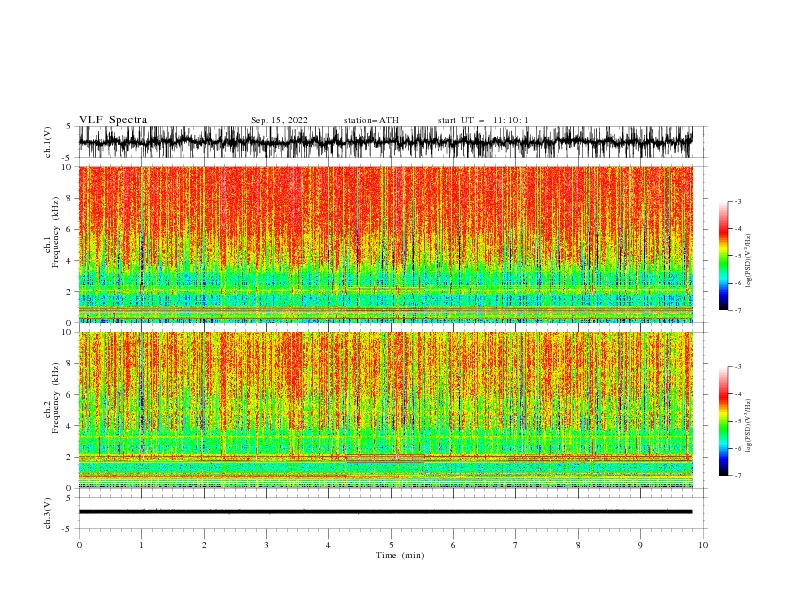Click the ch.2 "Frequency (kHz)" axis label
Viewport: 792px width, 612px height.
click(x=56, y=398)
